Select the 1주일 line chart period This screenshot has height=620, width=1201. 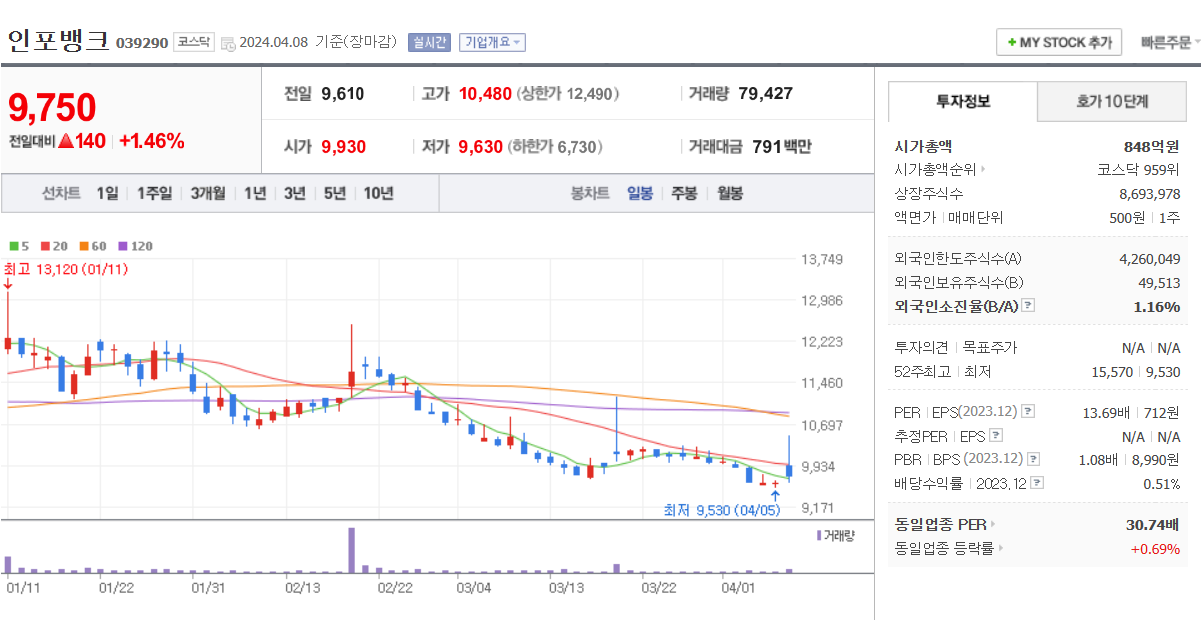[x=154, y=194]
